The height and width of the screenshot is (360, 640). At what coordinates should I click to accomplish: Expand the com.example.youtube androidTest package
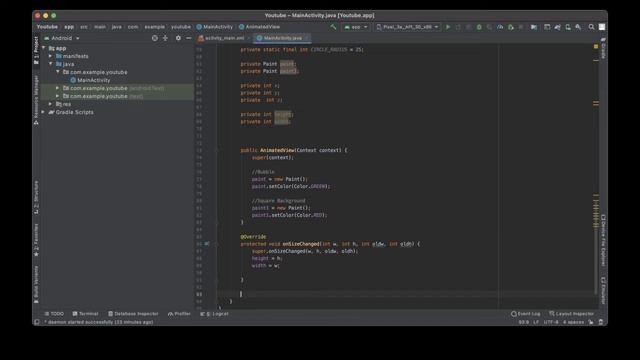[x=58, y=88]
